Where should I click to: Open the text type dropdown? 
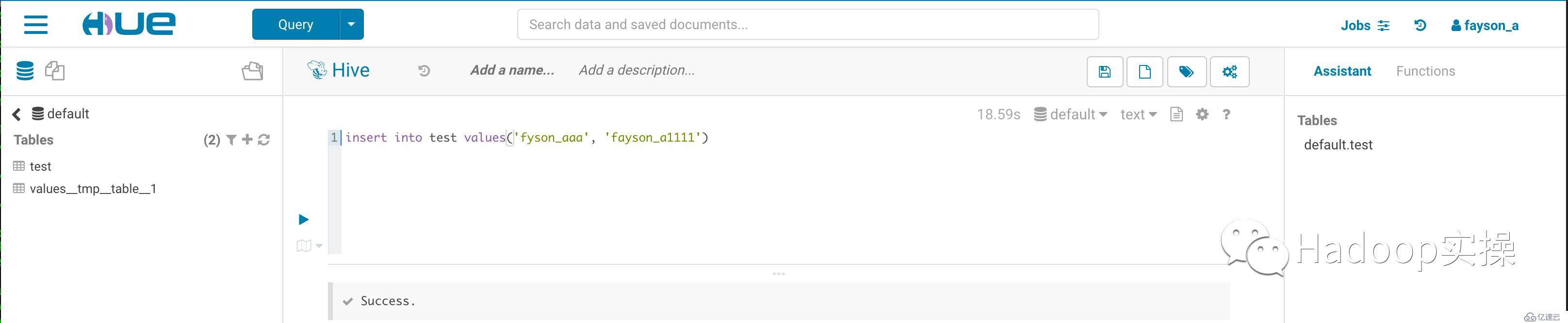pyautogui.click(x=1138, y=114)
